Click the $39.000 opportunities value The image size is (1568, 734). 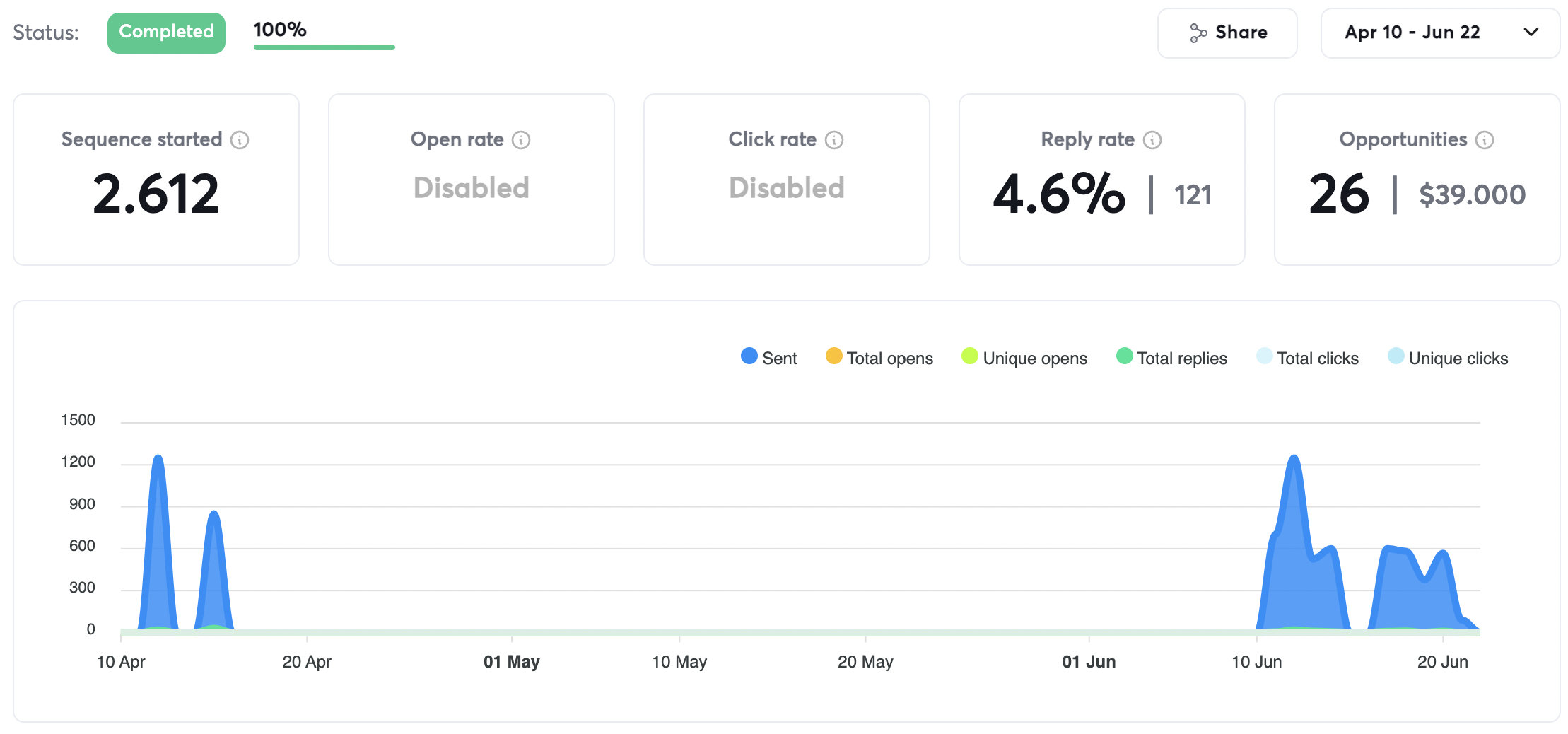pos(1472,194)
